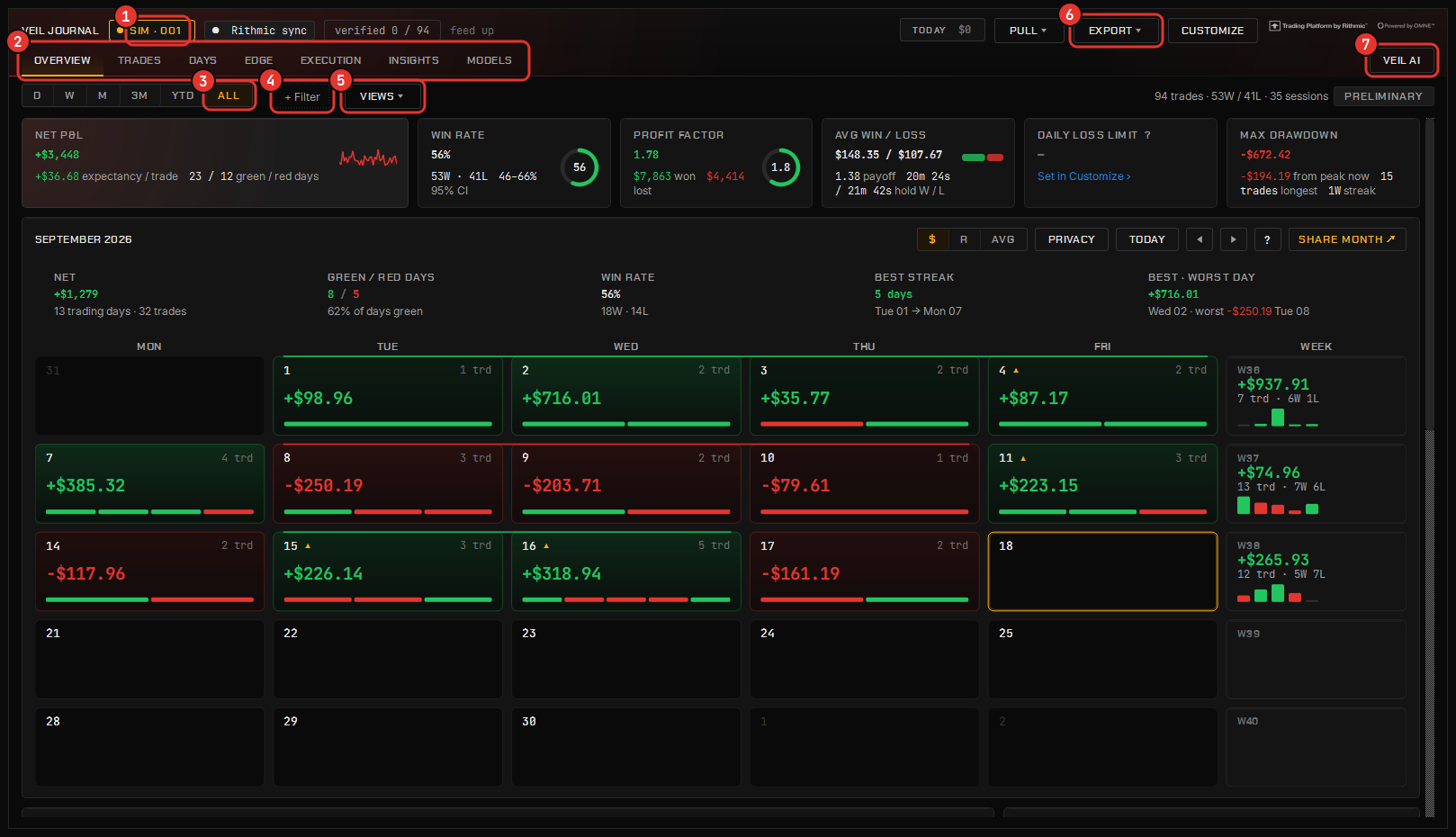Select the D time range

point(37,95)
